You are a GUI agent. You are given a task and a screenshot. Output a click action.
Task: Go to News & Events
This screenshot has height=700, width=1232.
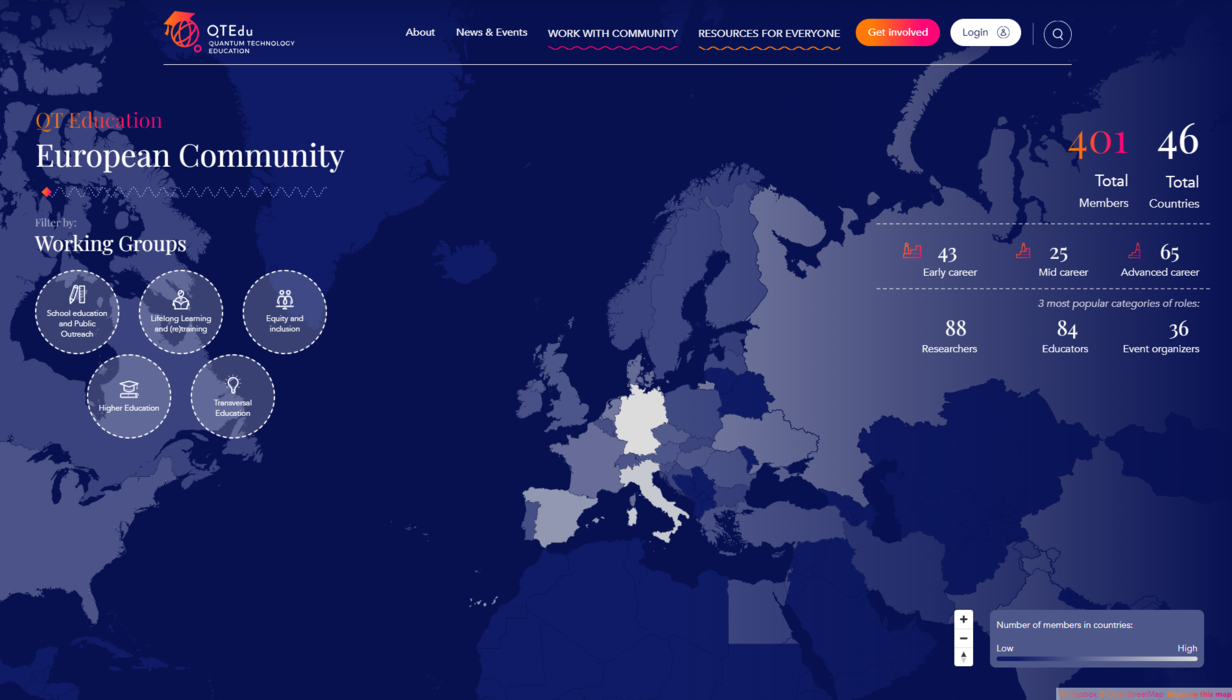(491, 32)
